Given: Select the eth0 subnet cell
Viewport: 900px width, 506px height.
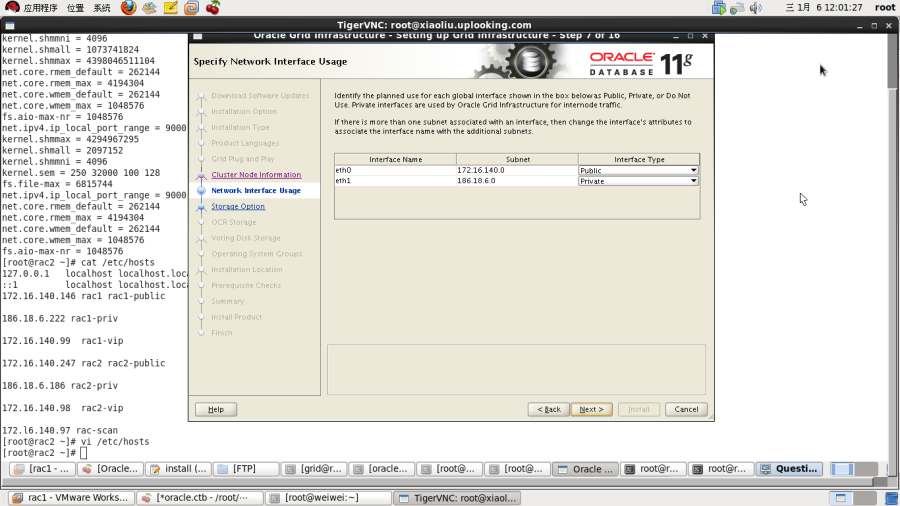Looking at the screenshot, I should (x=517, y=170).
